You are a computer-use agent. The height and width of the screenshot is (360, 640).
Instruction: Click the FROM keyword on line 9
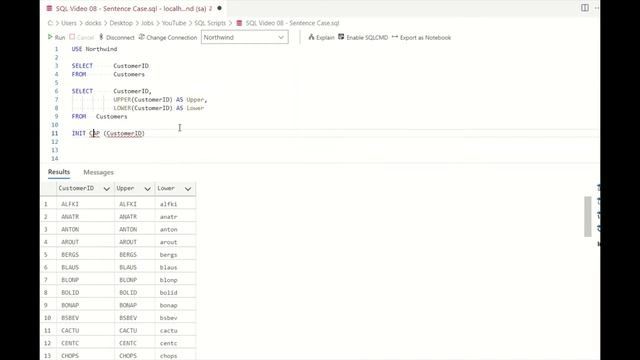pos(79,116)
